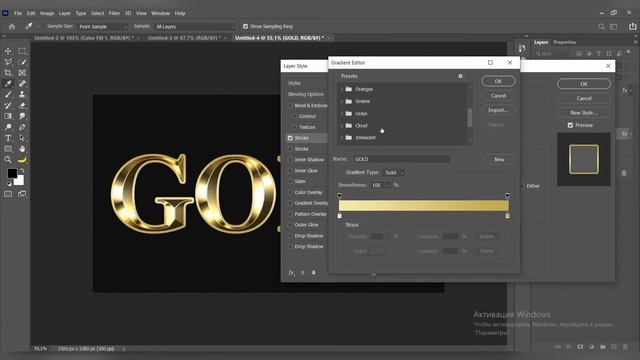Open the Smoothness percentage dropdown arrow
The height and width of the screenshot is (360, 640).
(x=387, y=185)
